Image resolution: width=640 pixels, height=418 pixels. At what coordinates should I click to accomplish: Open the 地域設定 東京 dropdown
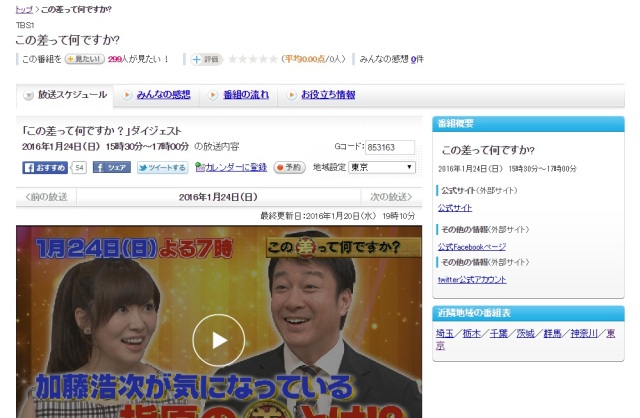pos(382,168)
